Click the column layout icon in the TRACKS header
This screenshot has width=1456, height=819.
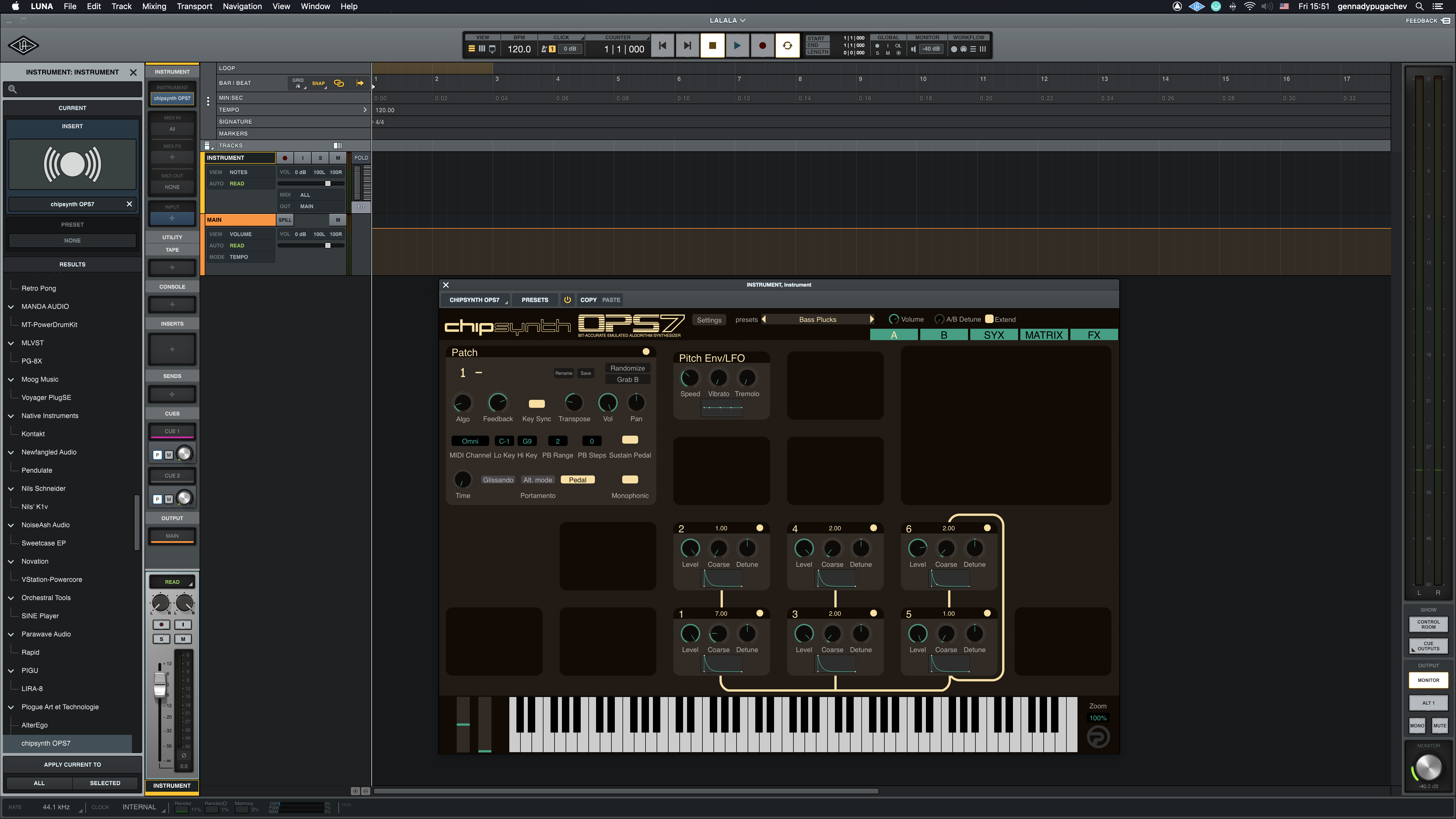pos(338,145)
